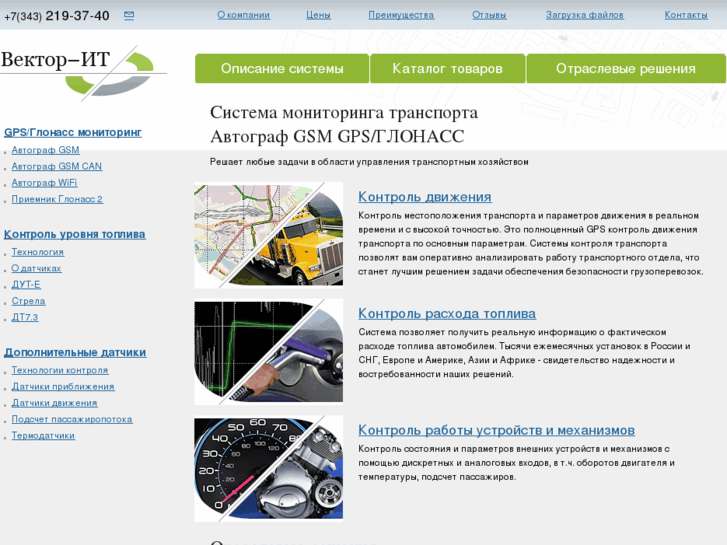The width and height of the screenshot is (727, 545).
Task: Open Контроль работы устройств и механизмов link
Action: point(497,430)
